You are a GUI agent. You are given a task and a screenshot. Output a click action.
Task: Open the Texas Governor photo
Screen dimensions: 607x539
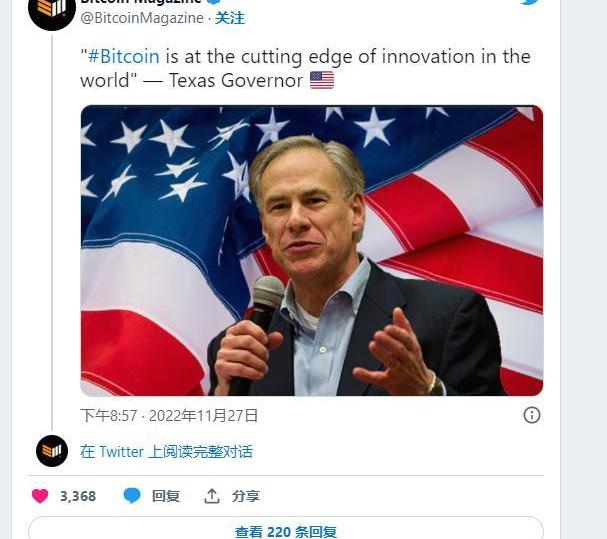(311, 250)
